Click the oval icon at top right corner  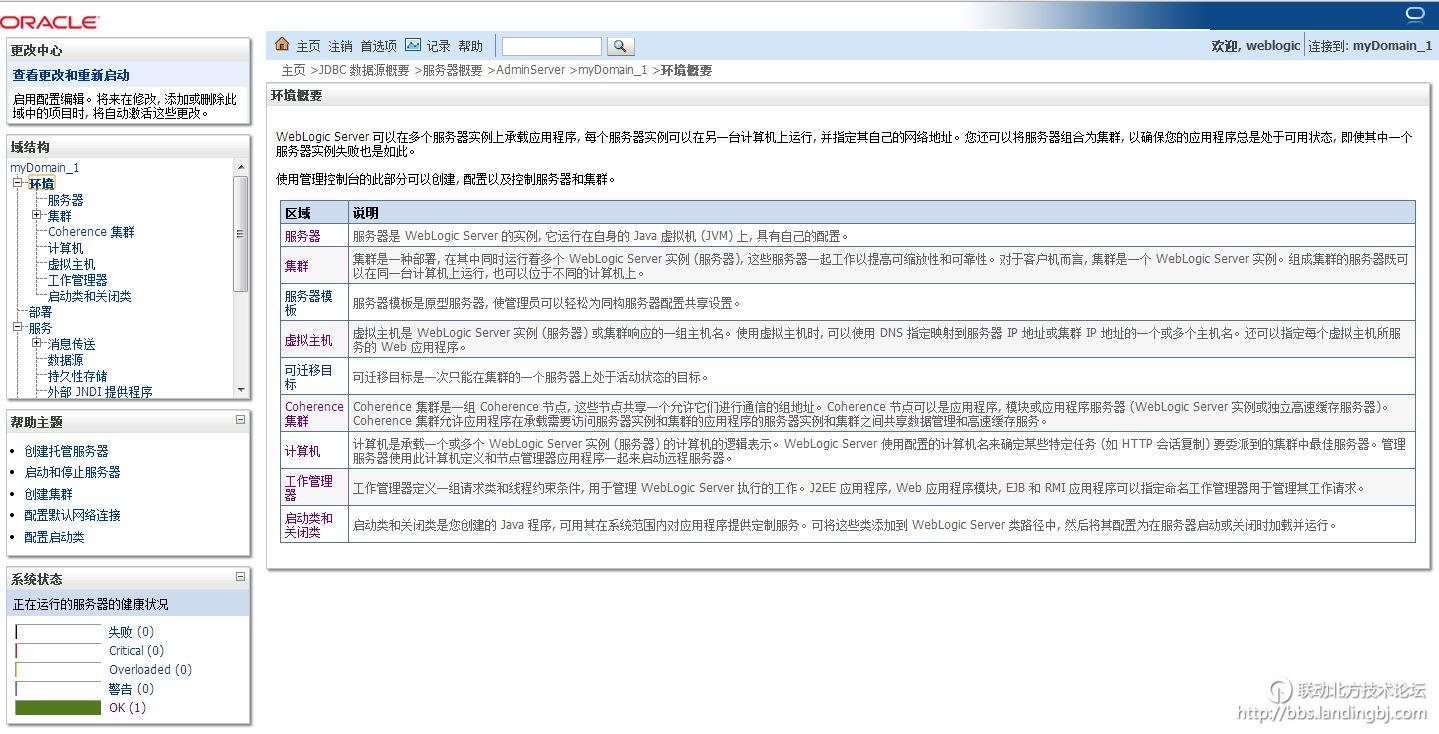click(x=1414, y=14)
